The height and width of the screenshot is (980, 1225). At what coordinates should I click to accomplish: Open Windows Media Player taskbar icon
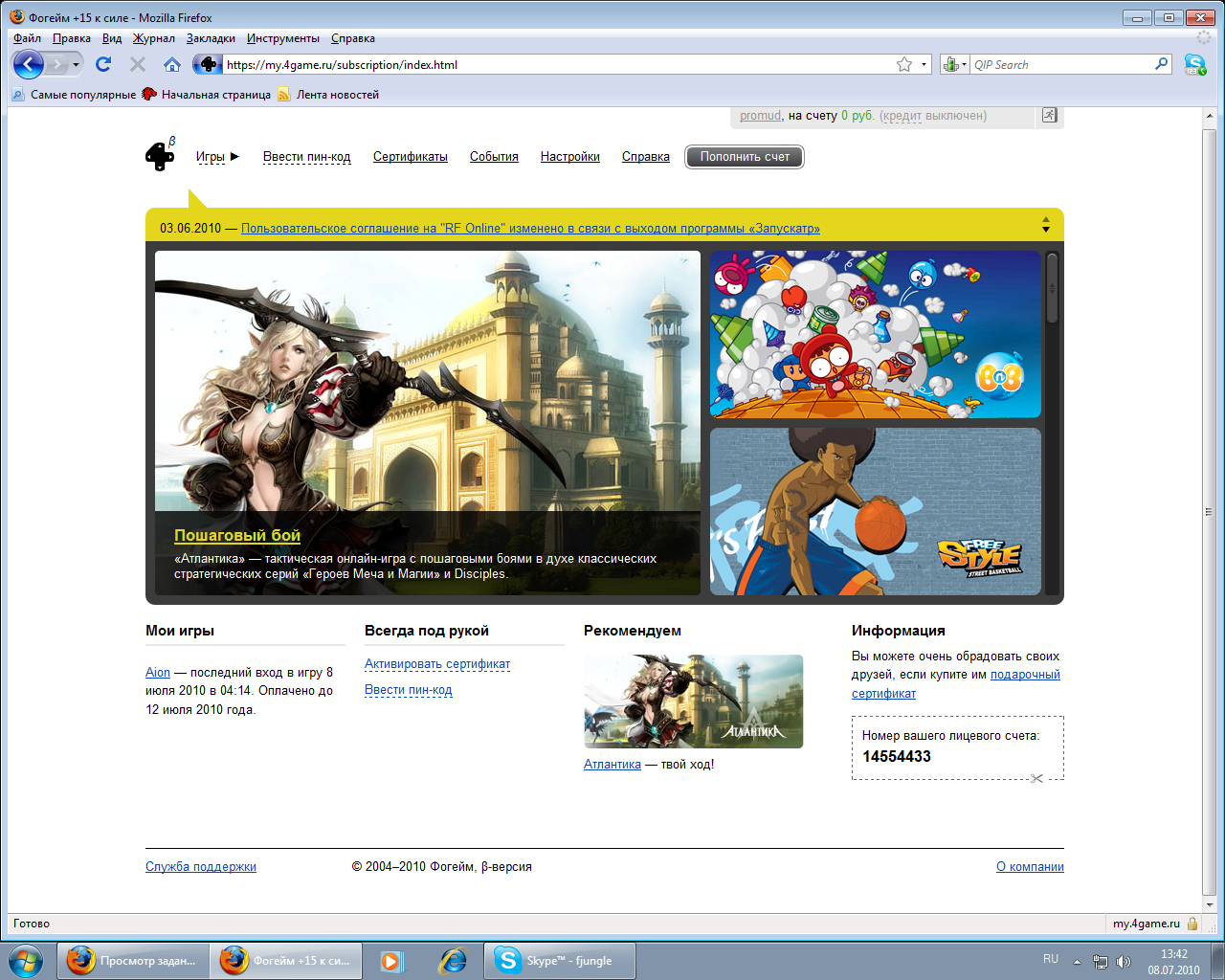pyautogui.click(x=390, y=961)
